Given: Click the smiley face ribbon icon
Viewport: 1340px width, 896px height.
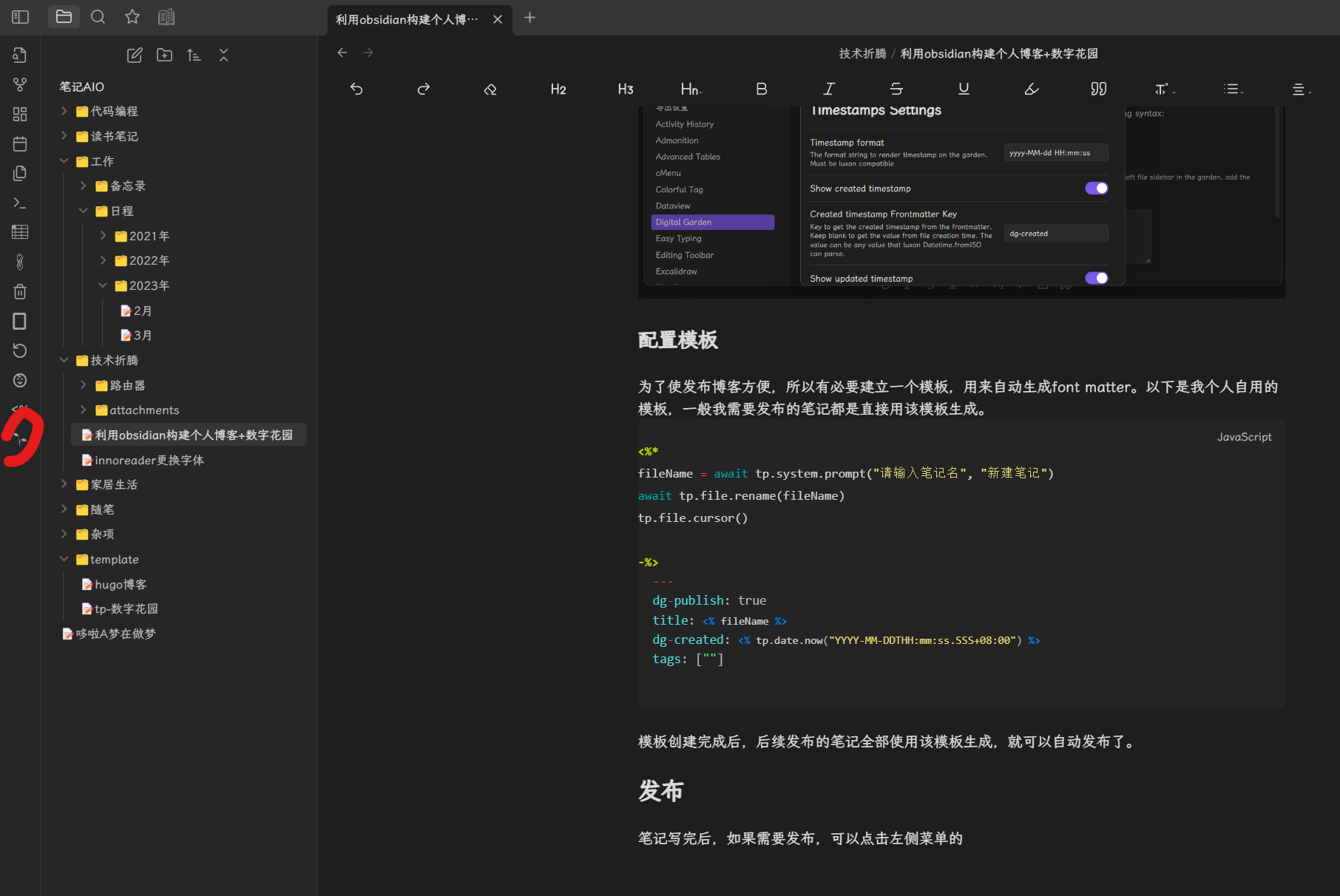Looking at the screenshot, I should click(20, 380).
